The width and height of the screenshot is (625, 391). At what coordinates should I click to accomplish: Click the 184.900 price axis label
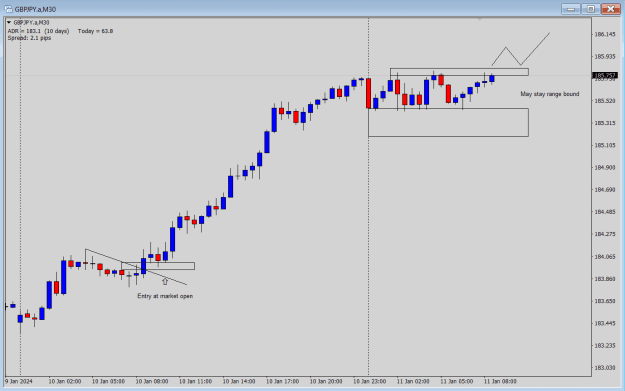pos(605,168)
